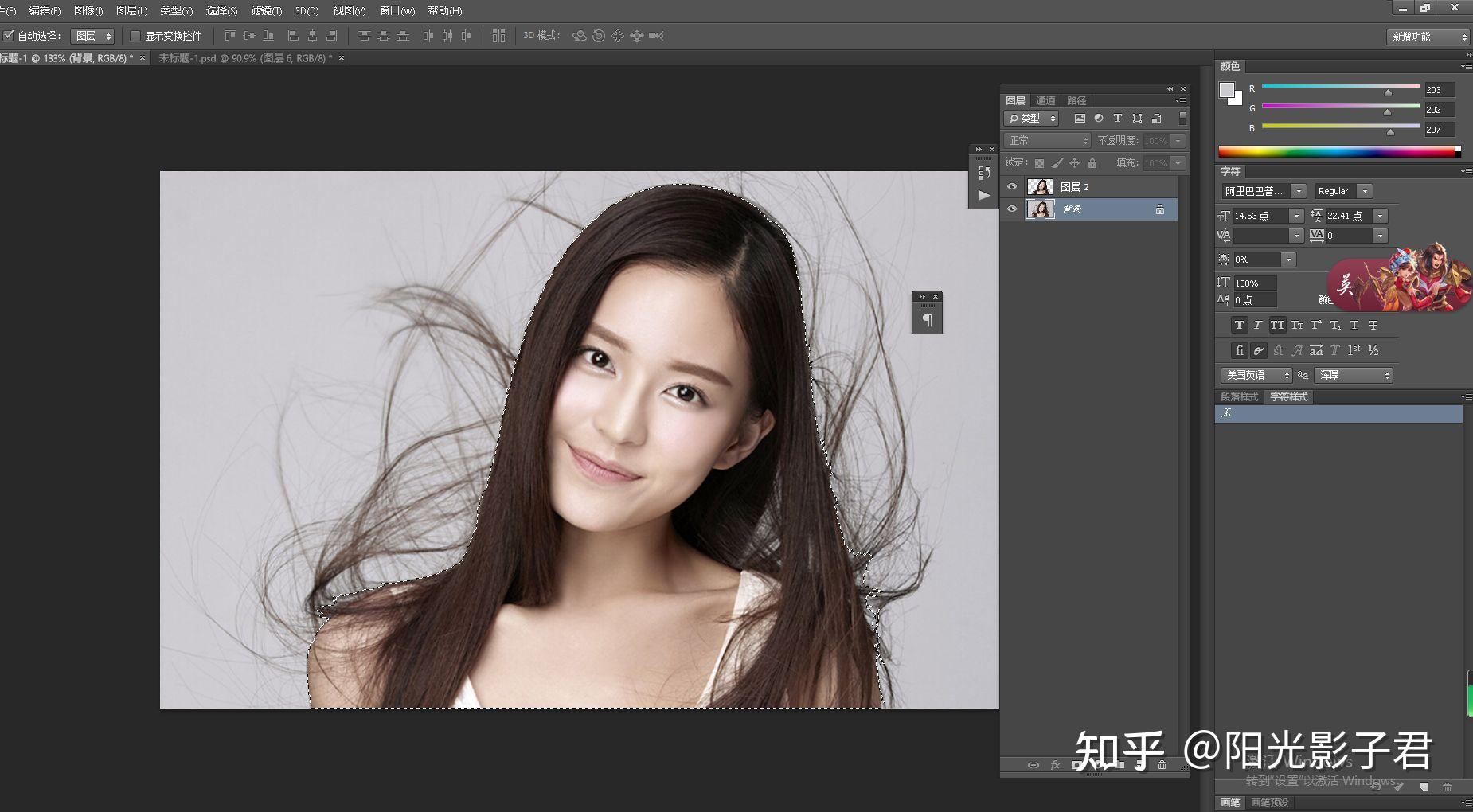
Task: Select the 3D camera zoom icon
Action: coord(656,36)
